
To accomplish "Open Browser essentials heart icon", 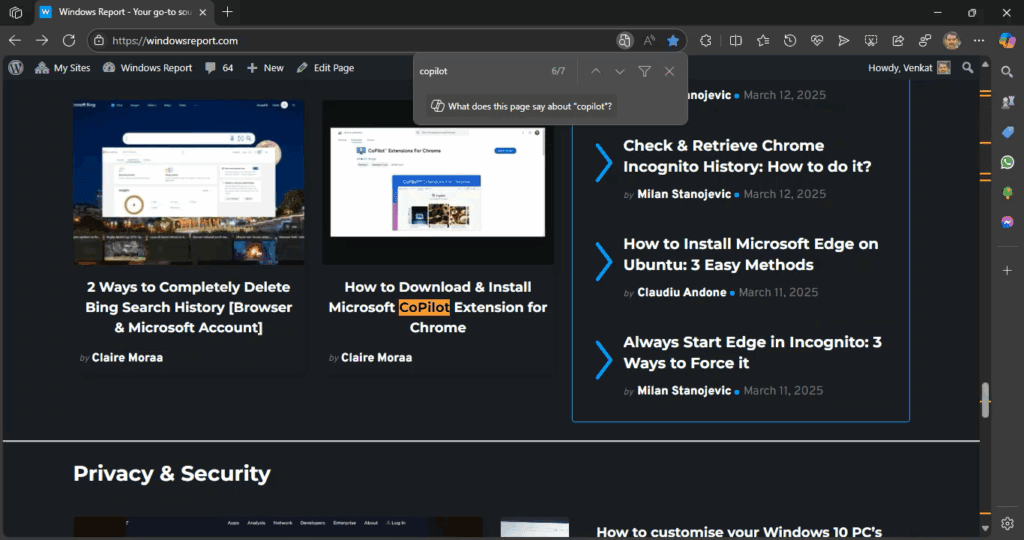I will point(817,40).
